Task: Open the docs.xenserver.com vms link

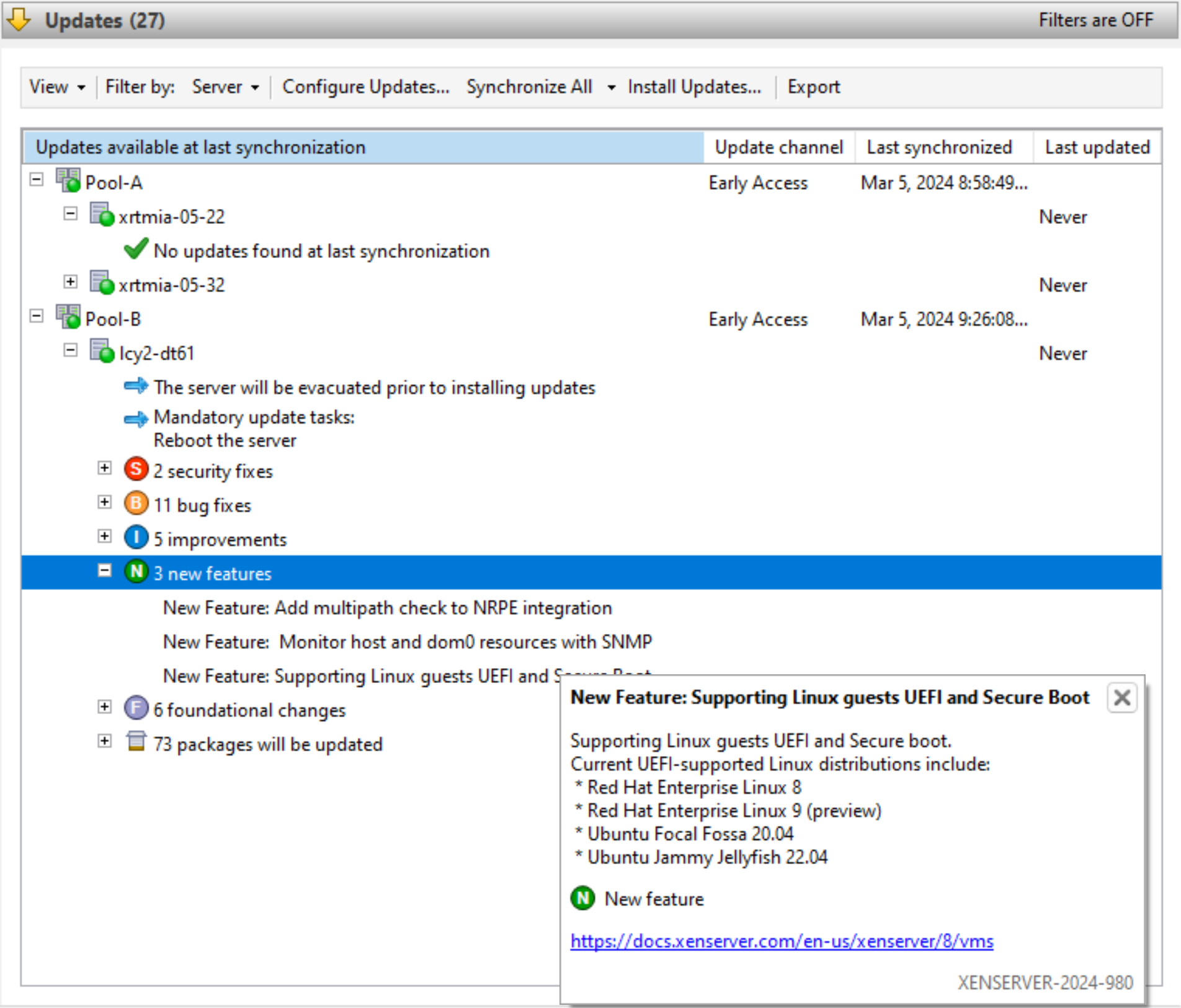Action: pyautogui.click(x=782, y=942)
